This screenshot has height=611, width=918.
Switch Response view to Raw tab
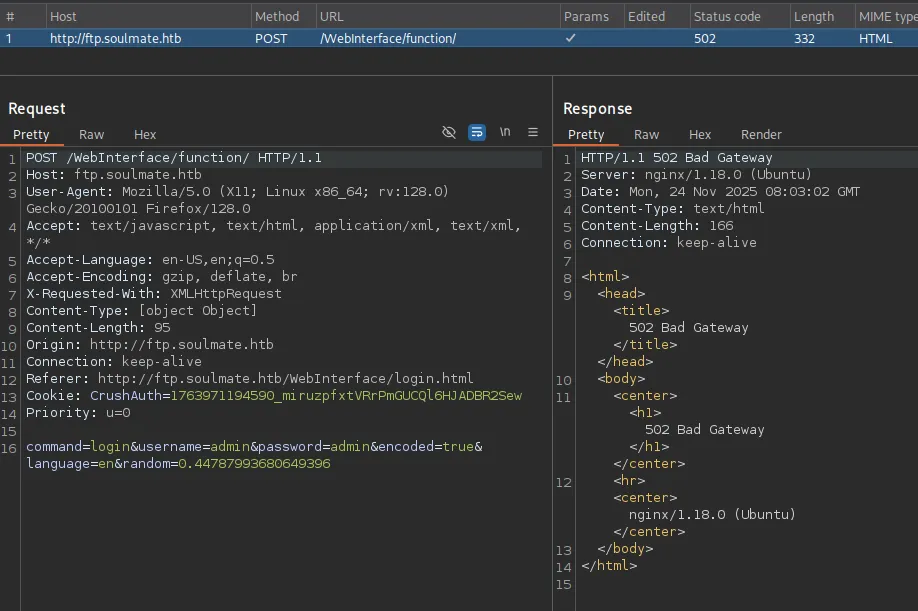tap(647, 134)
